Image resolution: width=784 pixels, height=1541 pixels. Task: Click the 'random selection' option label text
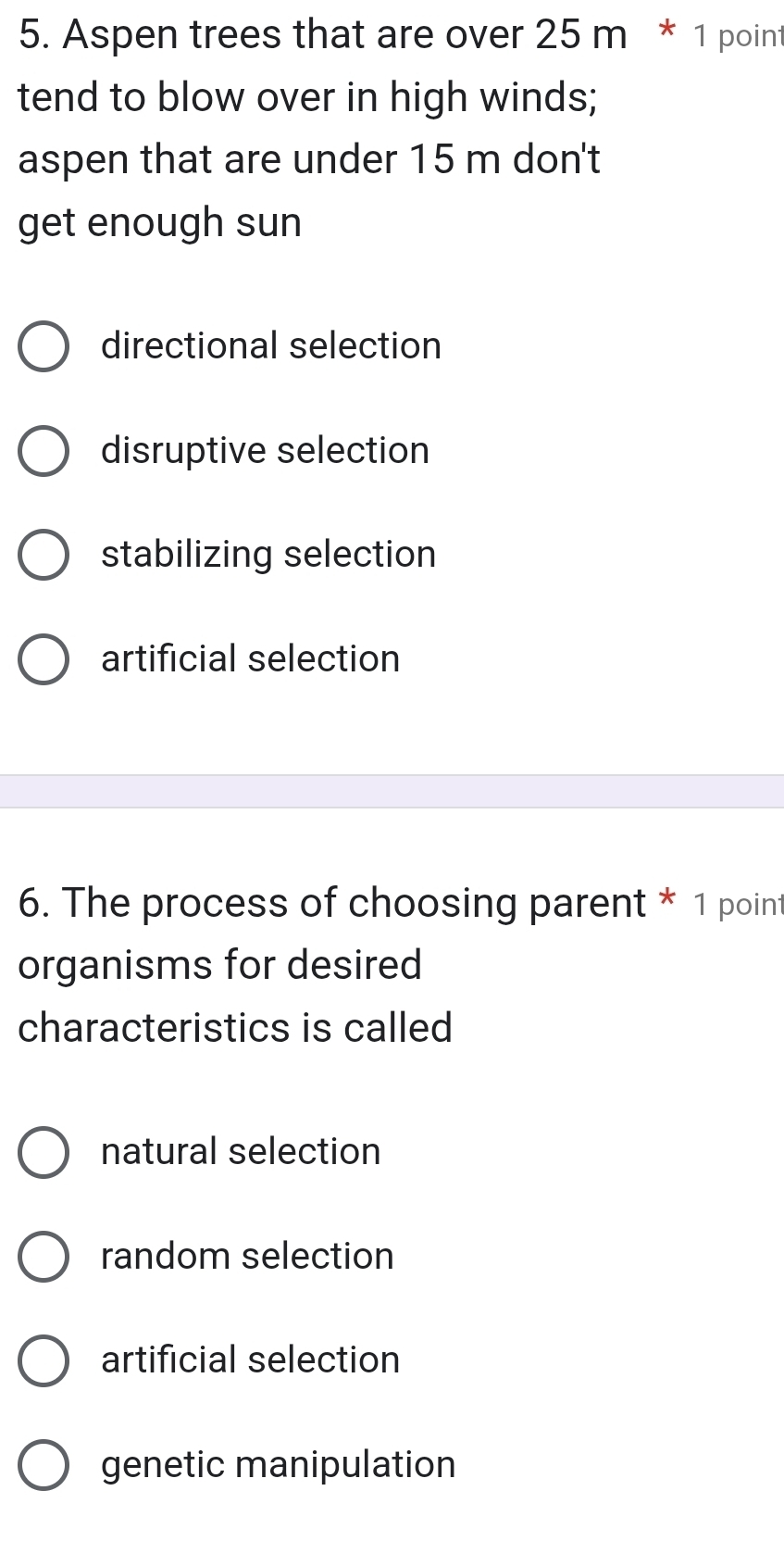tap(247, 1256)
